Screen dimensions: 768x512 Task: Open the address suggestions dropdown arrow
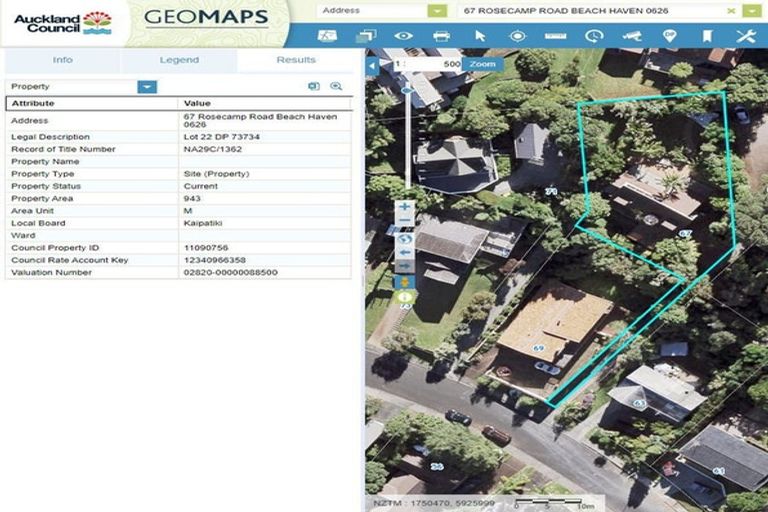752,11
